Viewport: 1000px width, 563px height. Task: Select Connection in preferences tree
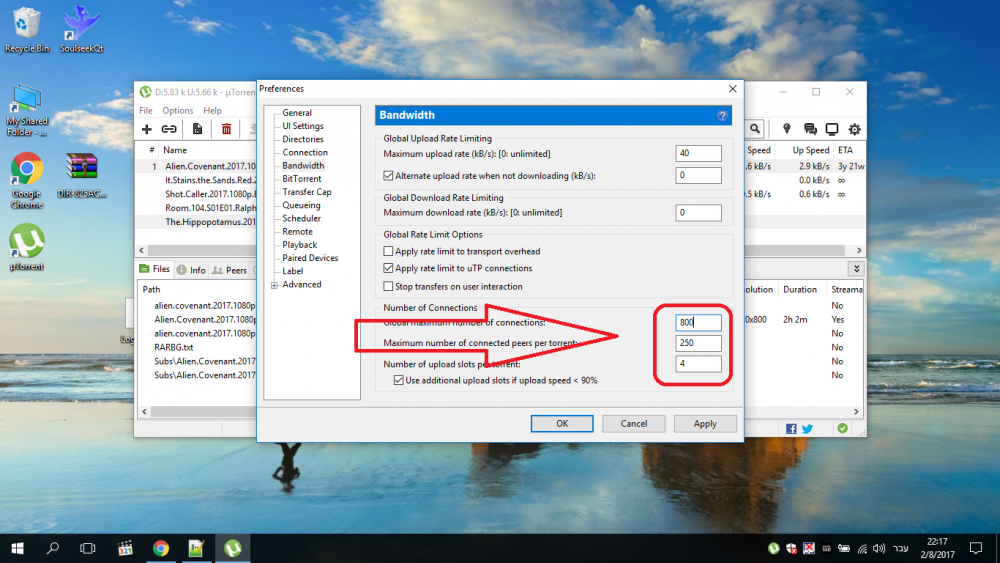[x=305, y=152]
